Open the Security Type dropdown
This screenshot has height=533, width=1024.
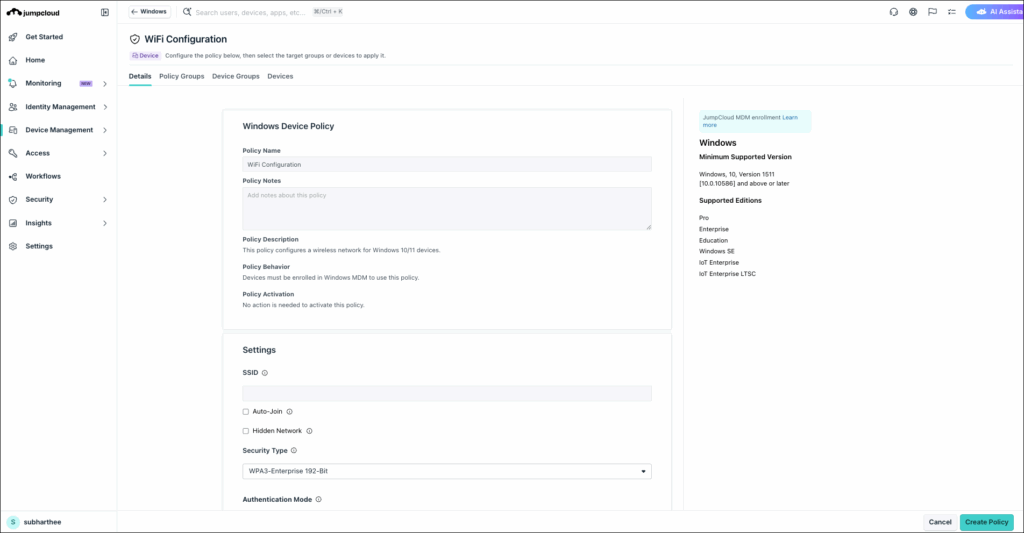[x=447, y=471]
